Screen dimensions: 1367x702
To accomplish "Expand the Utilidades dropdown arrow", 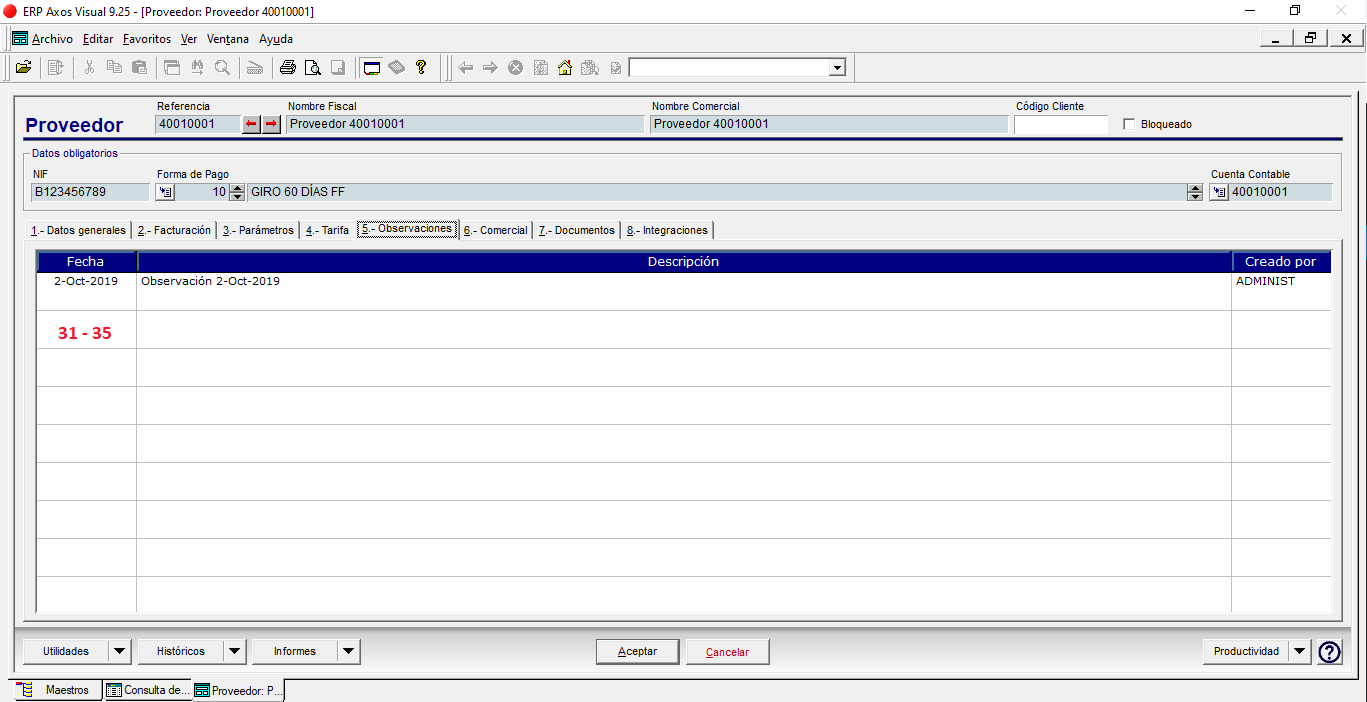I will (x=119, y=651).
